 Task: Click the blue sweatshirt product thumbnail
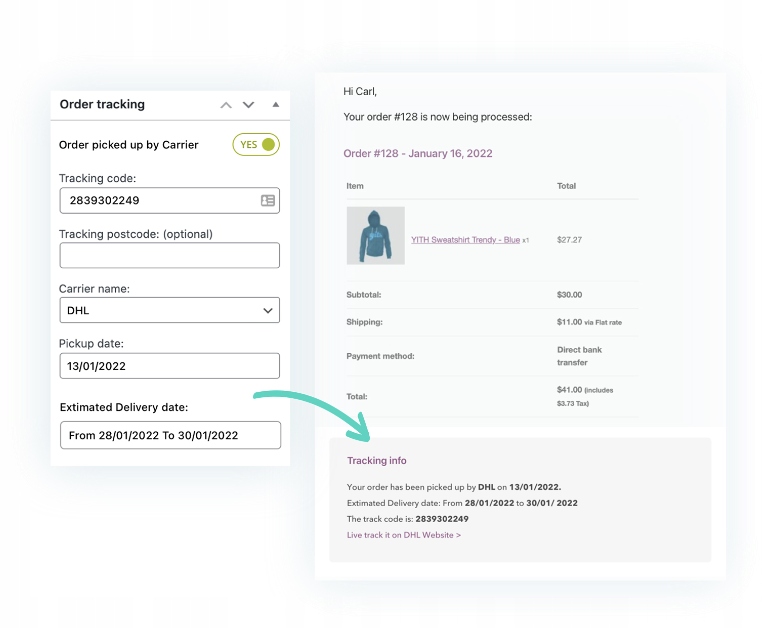tap(375, 236)
